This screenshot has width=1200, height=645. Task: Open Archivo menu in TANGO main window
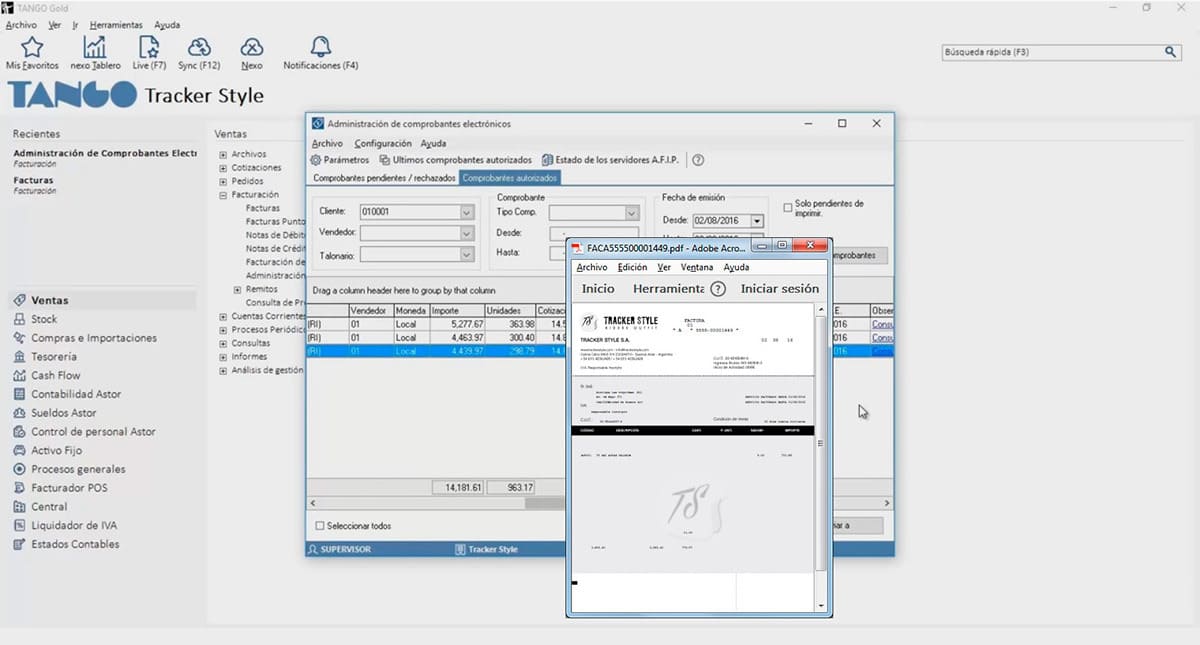coord(21,25)
